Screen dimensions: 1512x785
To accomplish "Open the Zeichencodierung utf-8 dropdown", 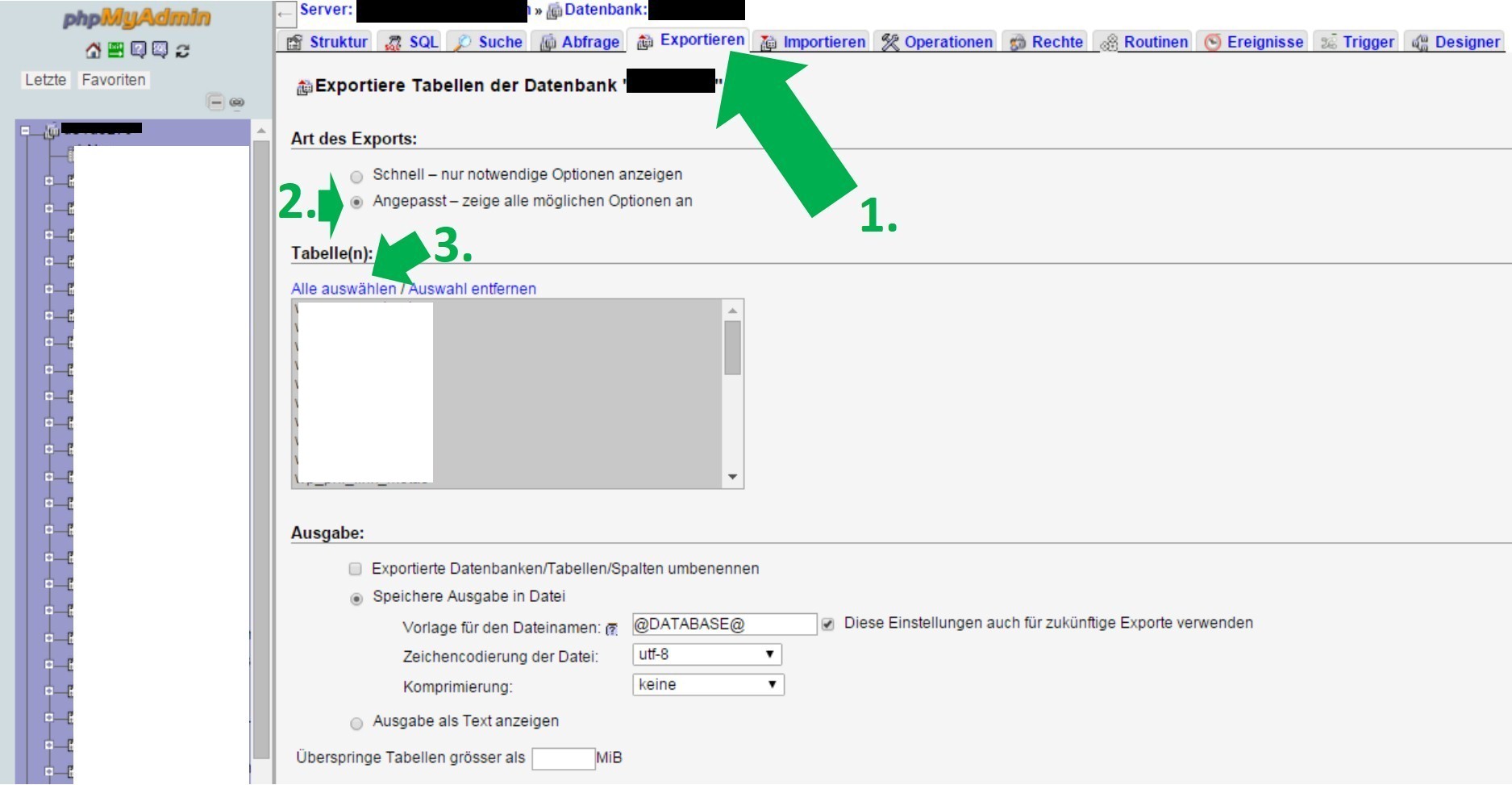I will pos(706,654).
